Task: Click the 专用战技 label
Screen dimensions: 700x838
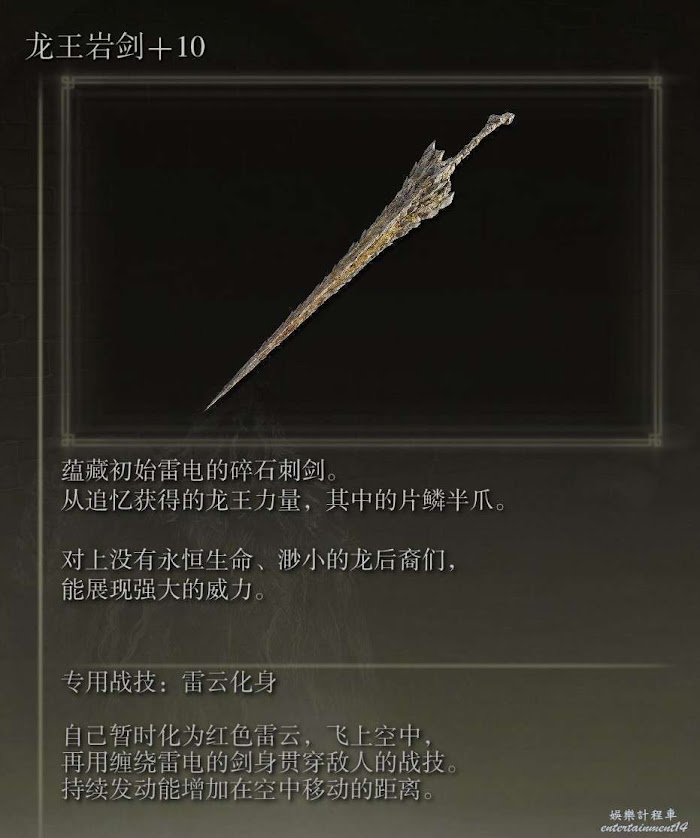Action: [x=108, y=682]
